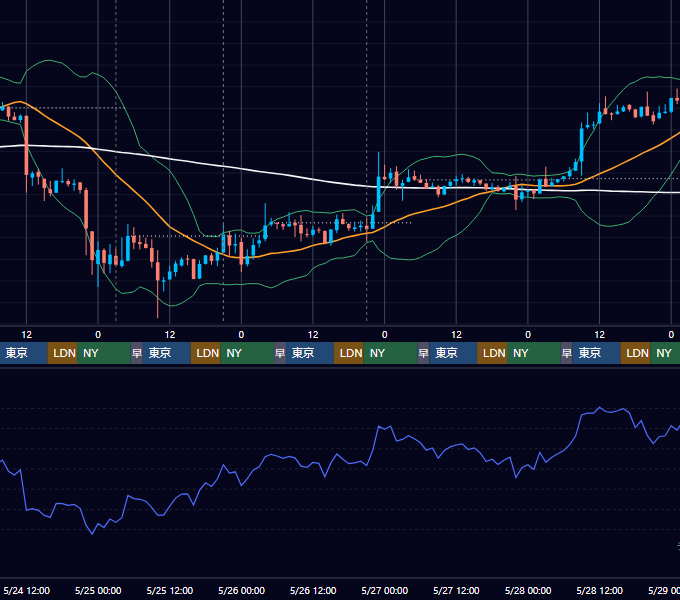Select the NY session block spanning 5/28 00:00
This screenshot has height=600, width=680.
(533, 353)
